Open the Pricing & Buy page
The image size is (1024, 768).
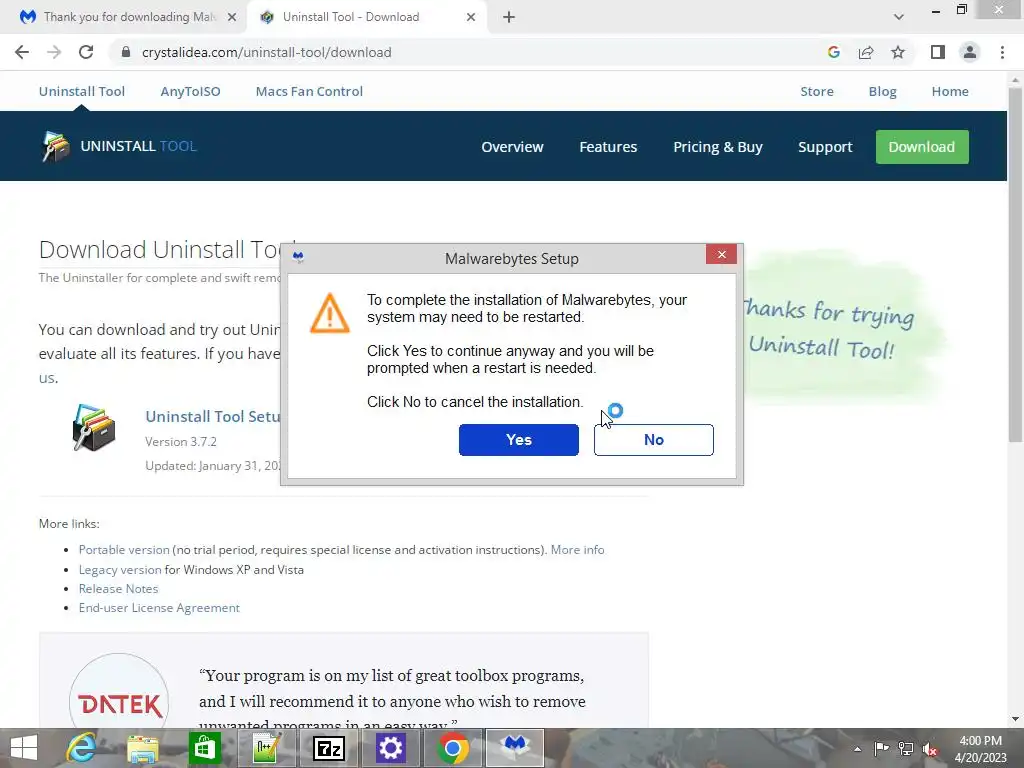[x=718, y=147]
